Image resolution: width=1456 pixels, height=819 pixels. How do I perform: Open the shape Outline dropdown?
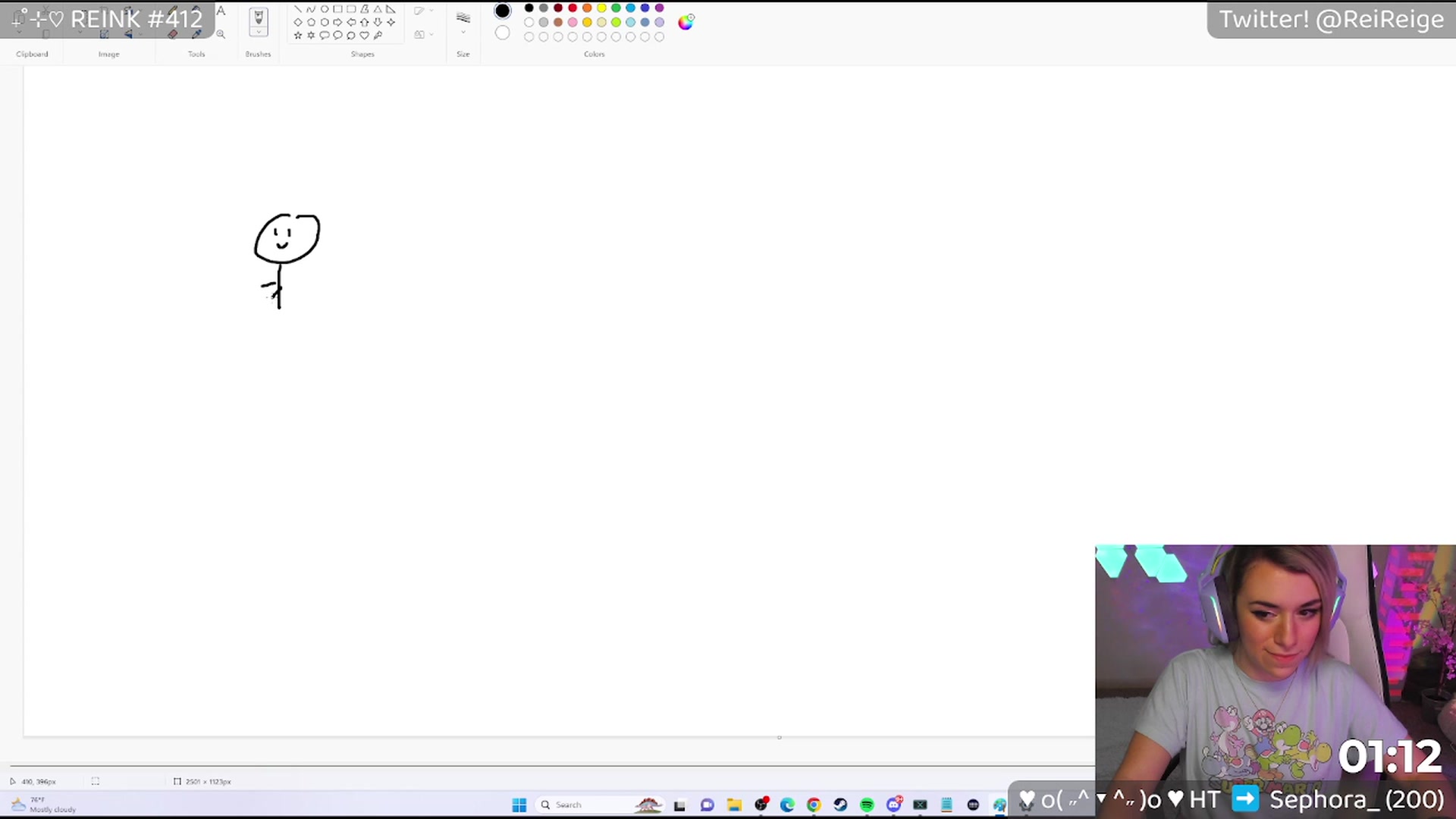click(424, 11)
